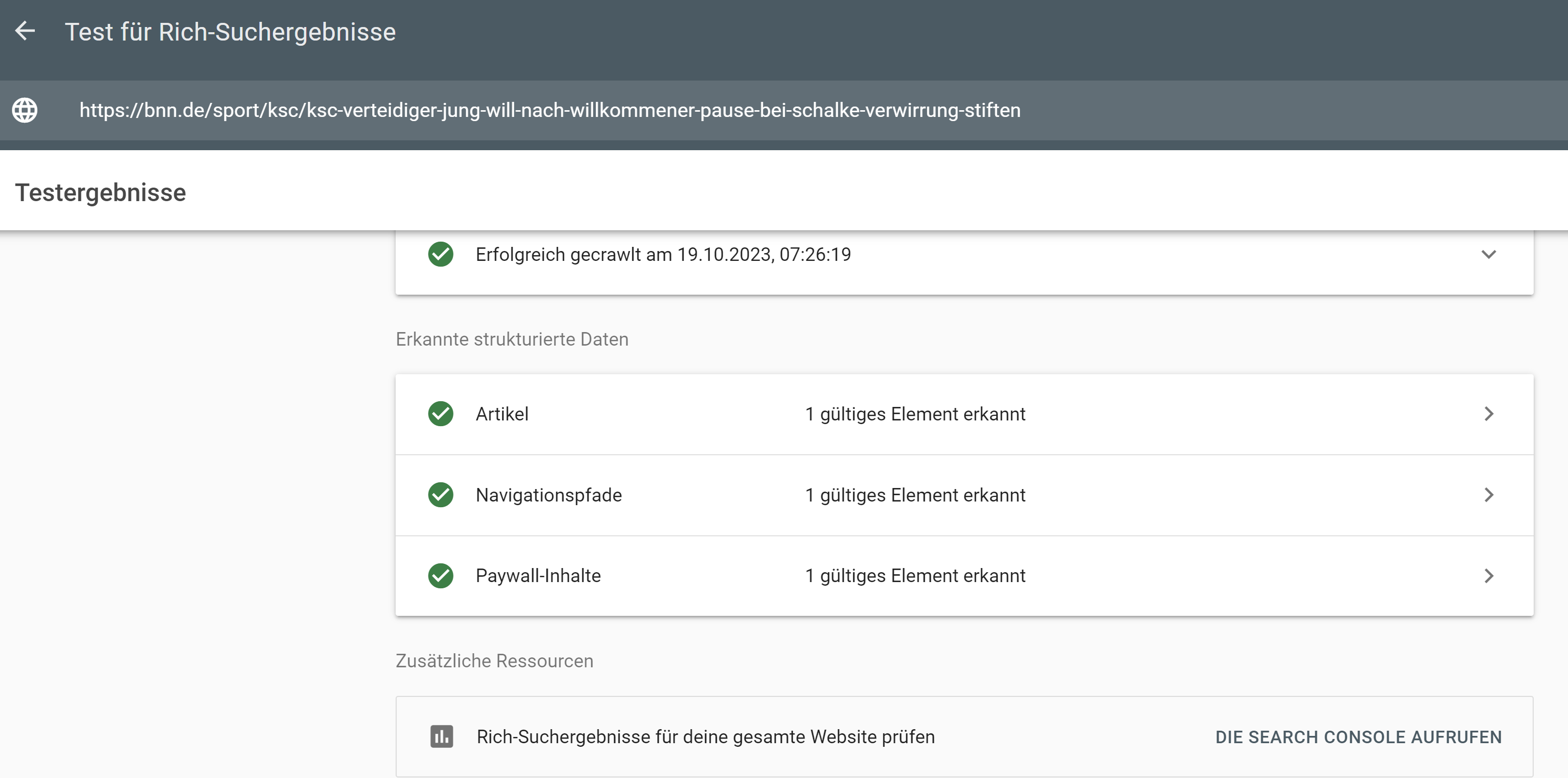Click the right chevron on Artikel row
Viewport: 1568px width, 778px height.
point(1489,414)
